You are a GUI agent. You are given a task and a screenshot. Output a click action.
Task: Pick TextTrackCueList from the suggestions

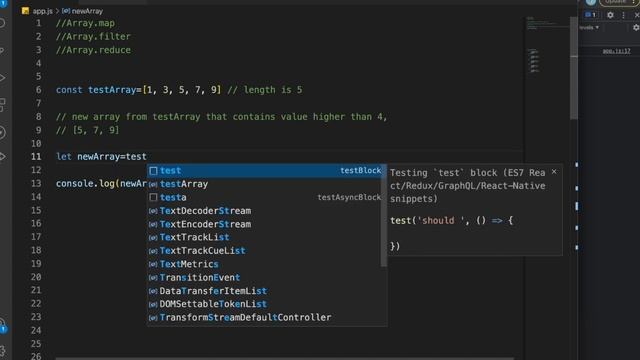pyautogui.click(x=264, y=251)
